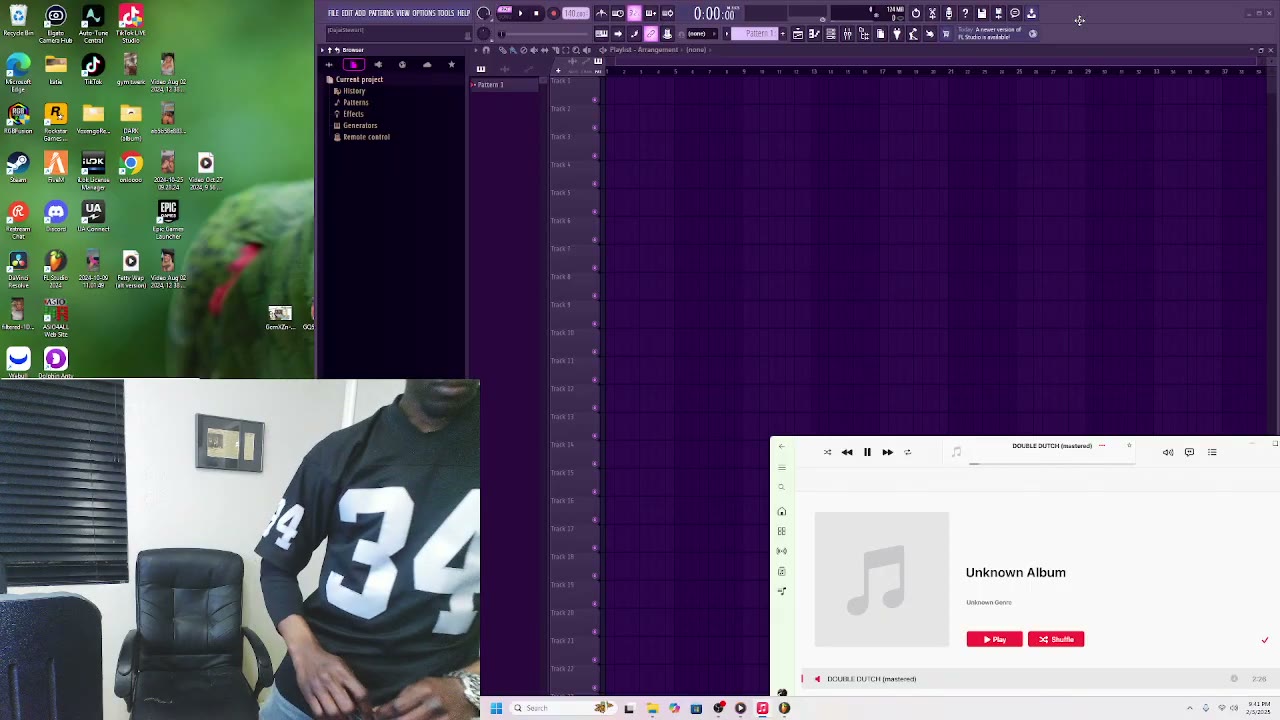The height and width of the screenshot is (720, 1280).
Task: Toggle repeat mode in music player
Action: click(x=907, y=452)
